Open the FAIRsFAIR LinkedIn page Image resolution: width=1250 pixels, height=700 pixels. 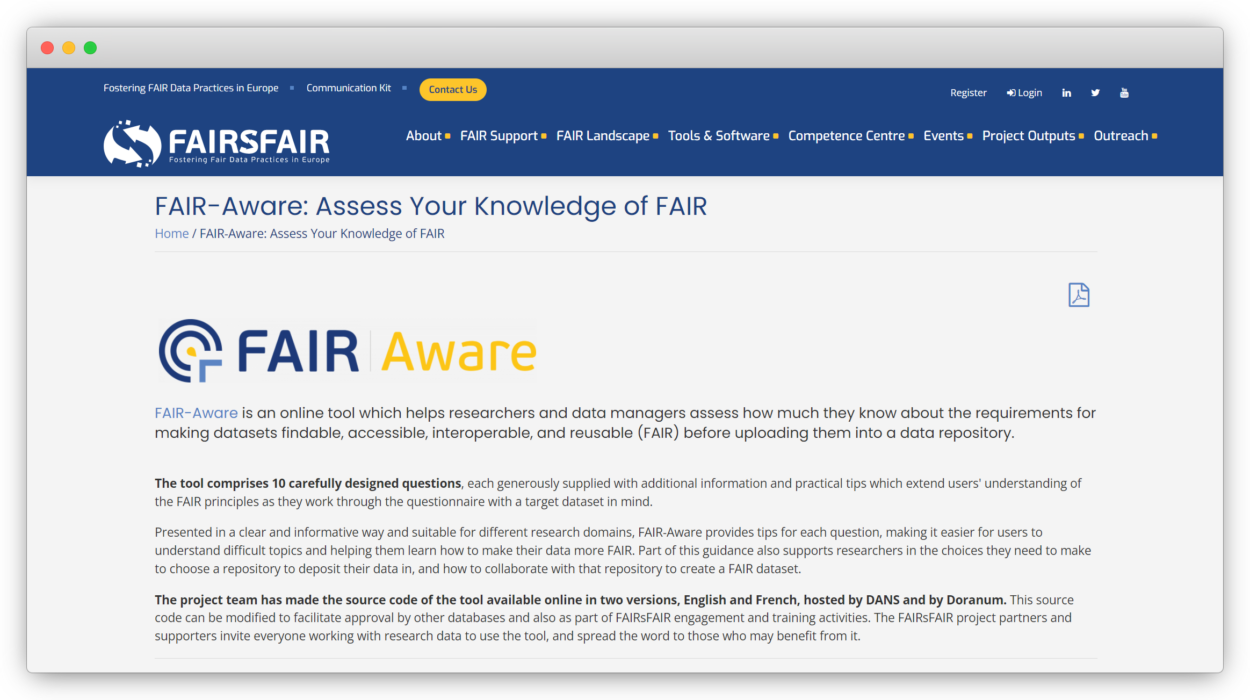coord(1066,92)
